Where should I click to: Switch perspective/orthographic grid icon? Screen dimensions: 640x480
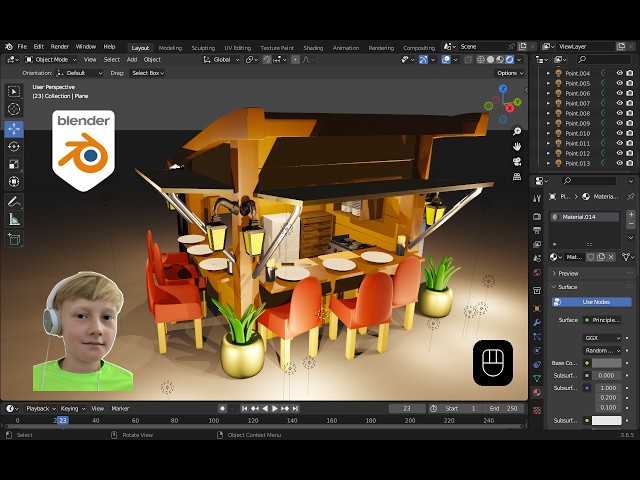click(517, 177)
